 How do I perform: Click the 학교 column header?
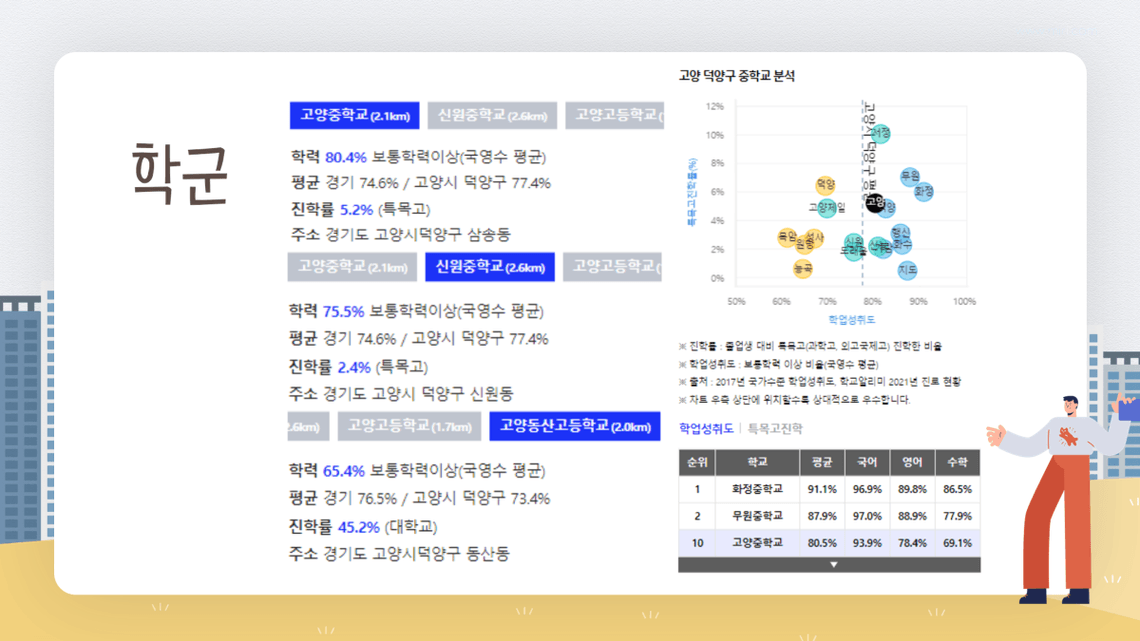[x=758, y=462]
